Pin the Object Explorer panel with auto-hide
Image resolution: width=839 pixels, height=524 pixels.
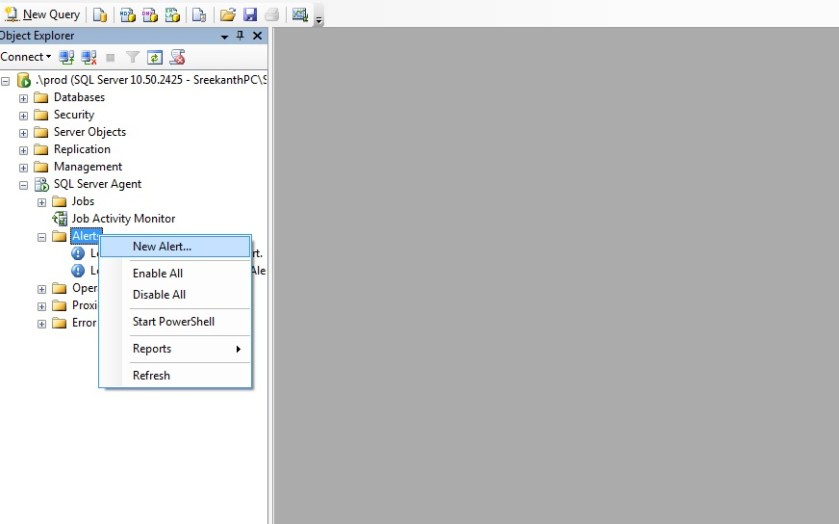tap(240, 36)
